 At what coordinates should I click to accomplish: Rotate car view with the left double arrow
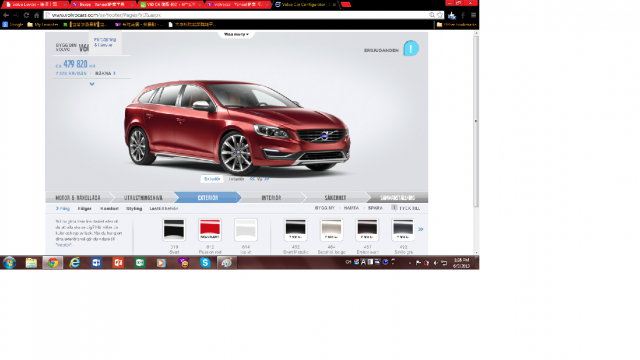[253, 179]
